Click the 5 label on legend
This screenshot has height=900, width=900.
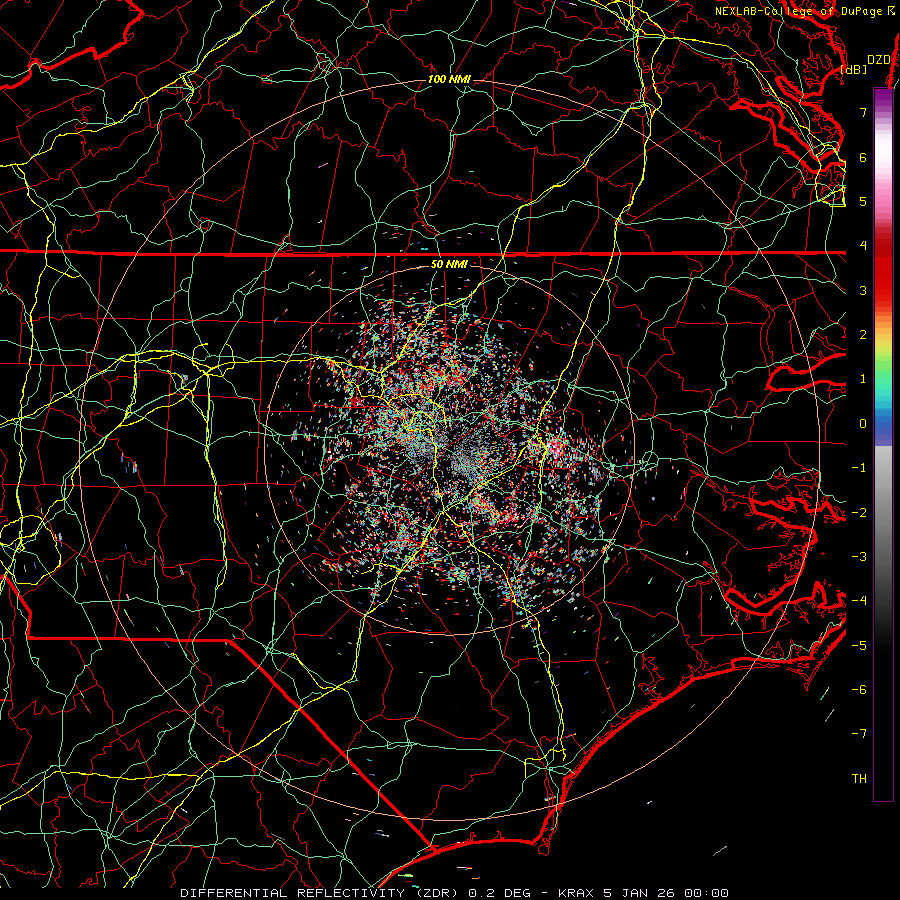coord(863,201)
